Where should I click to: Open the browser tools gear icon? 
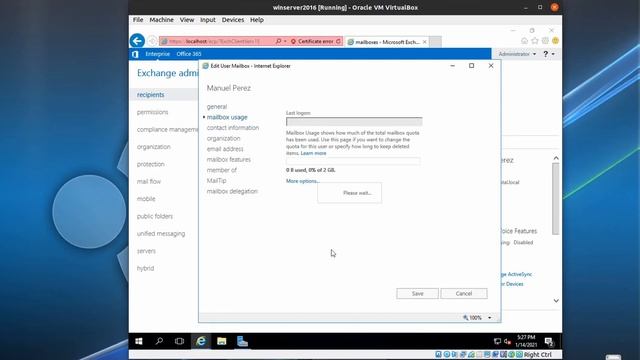tap(545, 41)
